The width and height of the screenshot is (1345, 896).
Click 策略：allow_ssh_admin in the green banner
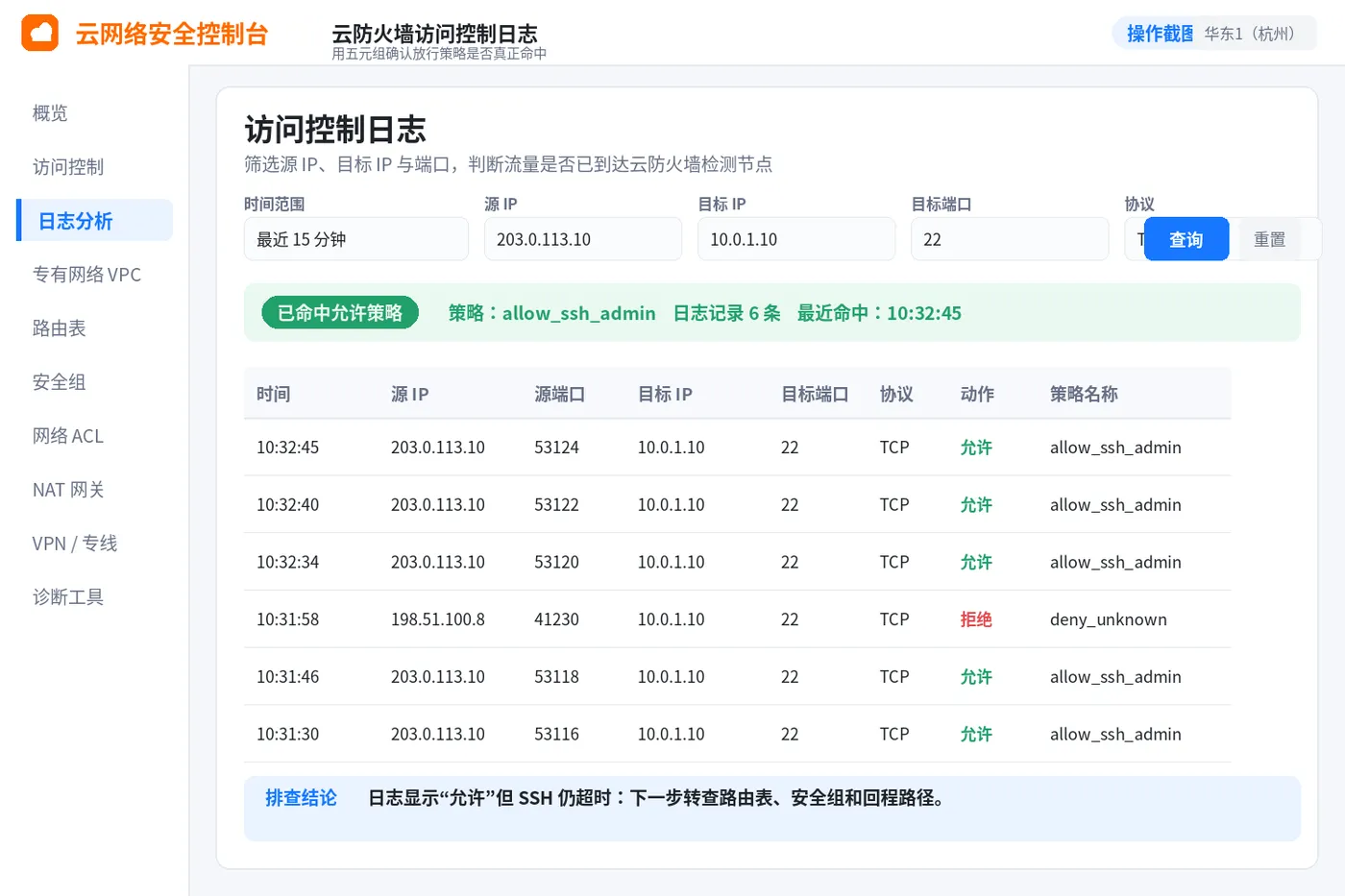pos(552,313)
